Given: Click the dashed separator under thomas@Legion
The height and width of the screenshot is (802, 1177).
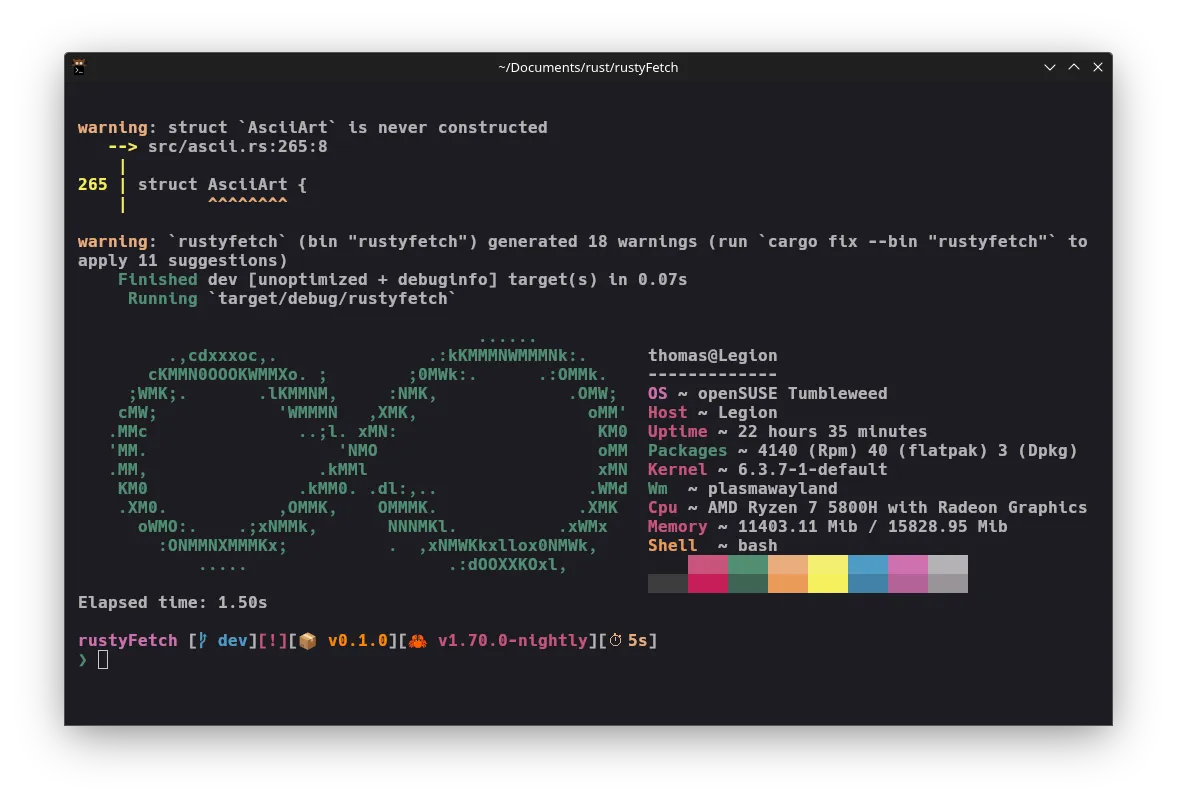Looking at the screenshot, I should [712, 375].
